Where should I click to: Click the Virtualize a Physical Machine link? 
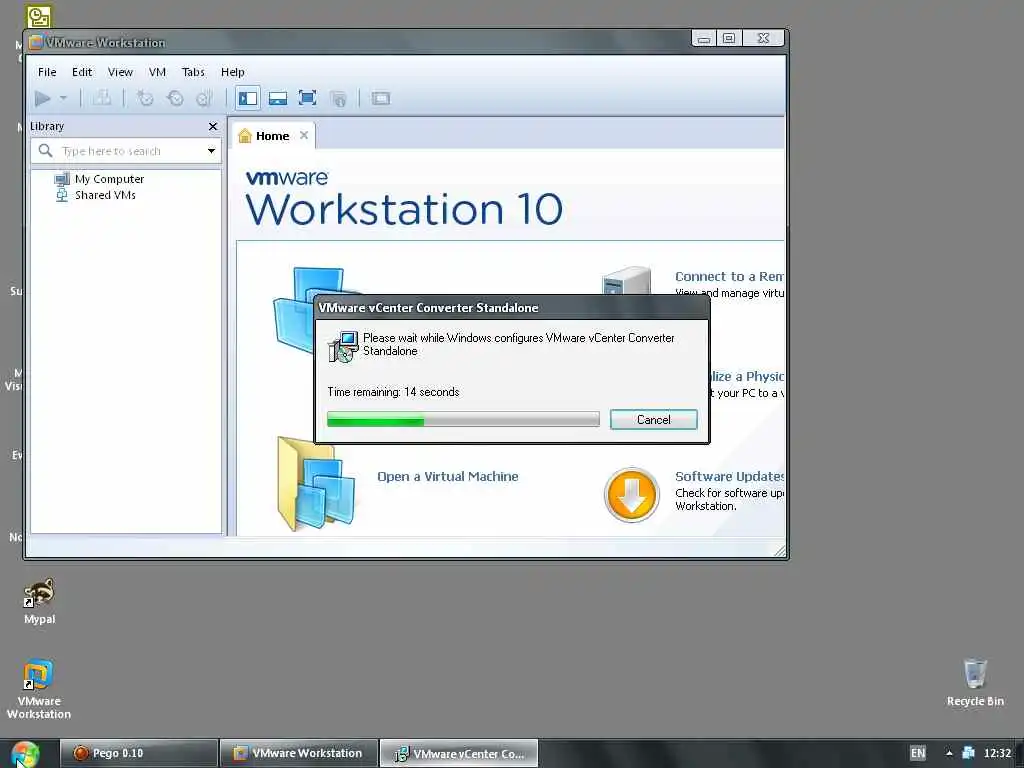747,376
